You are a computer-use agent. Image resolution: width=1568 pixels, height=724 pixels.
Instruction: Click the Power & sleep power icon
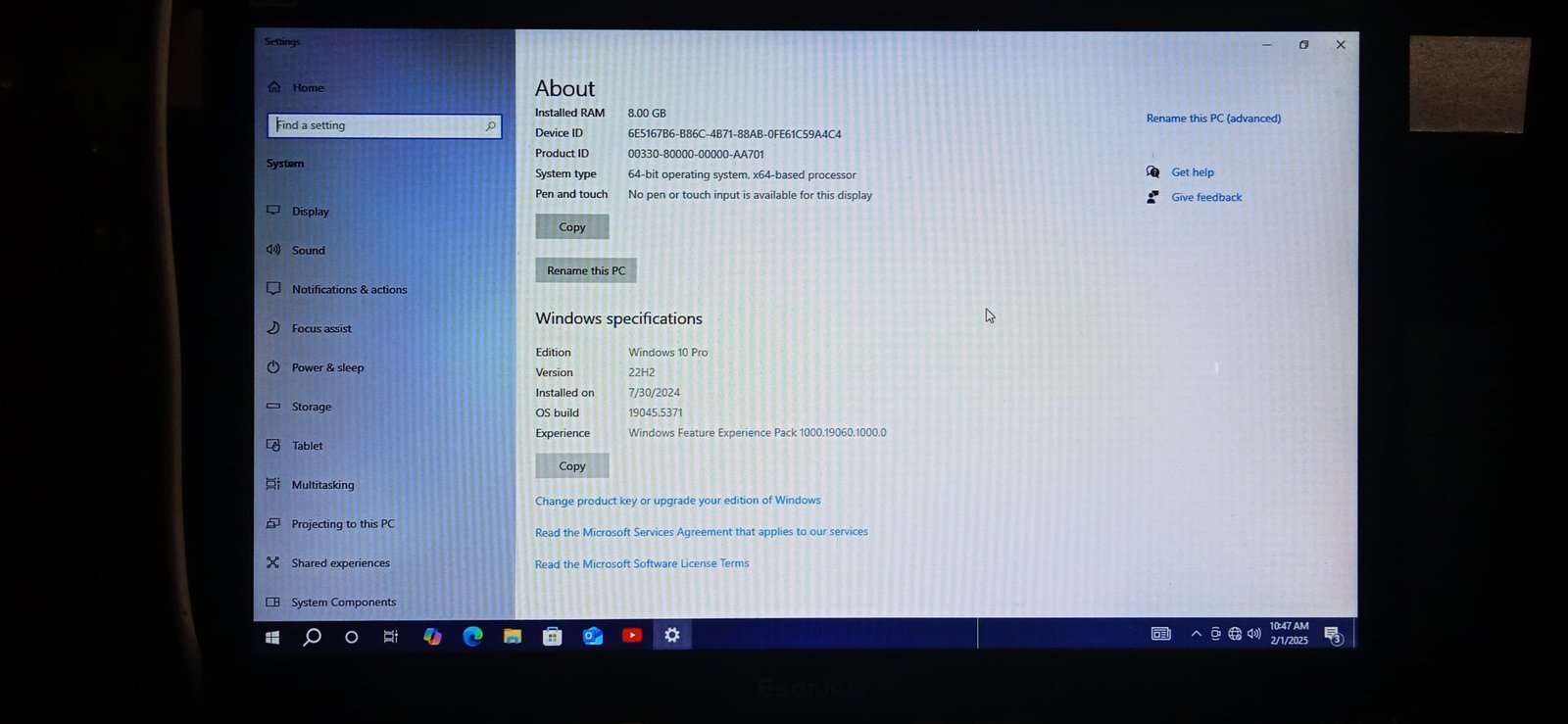coord(273,367)
